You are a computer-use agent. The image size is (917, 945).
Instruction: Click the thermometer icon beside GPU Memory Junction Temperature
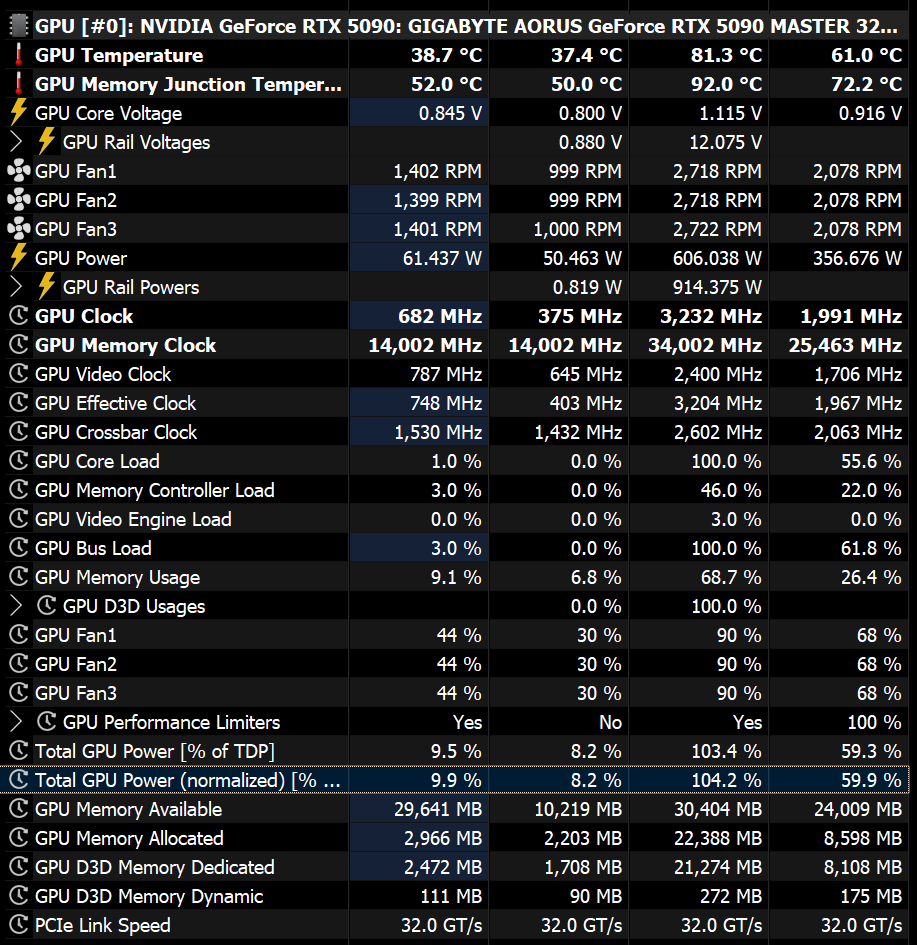pyautogui.click(x=18, y=84)
